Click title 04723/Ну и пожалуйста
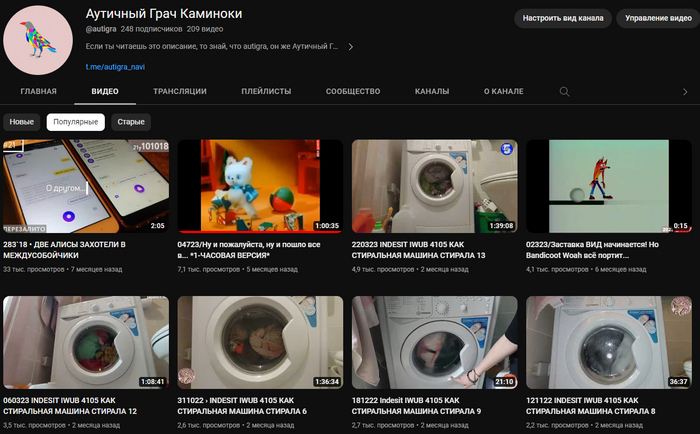Image resolution: width=700 pixels, height=434 pixels. tap(249, 250)
